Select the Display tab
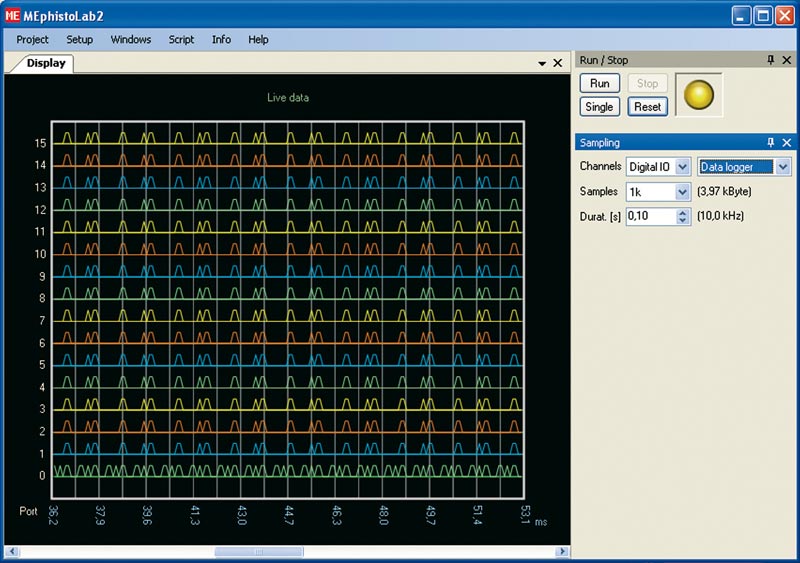This screenshot has height=563, width=800. [45, 63]
